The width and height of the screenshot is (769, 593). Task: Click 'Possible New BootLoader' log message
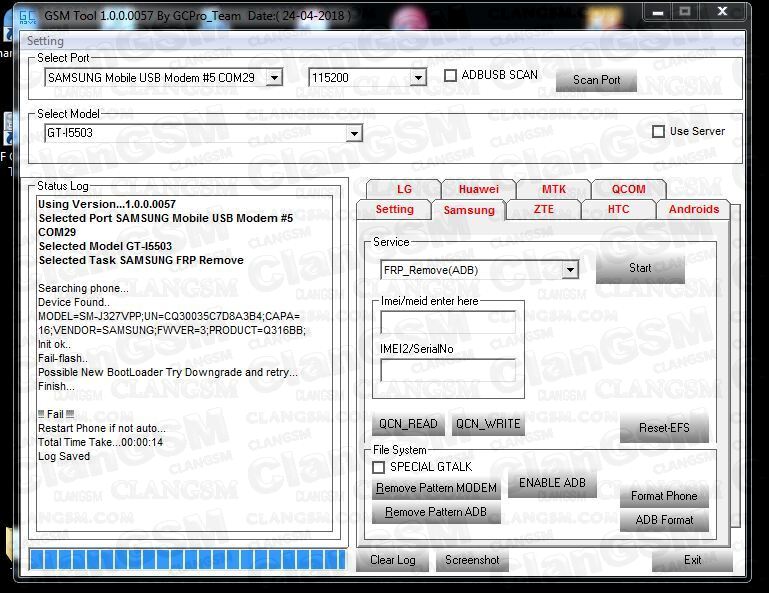168,373
